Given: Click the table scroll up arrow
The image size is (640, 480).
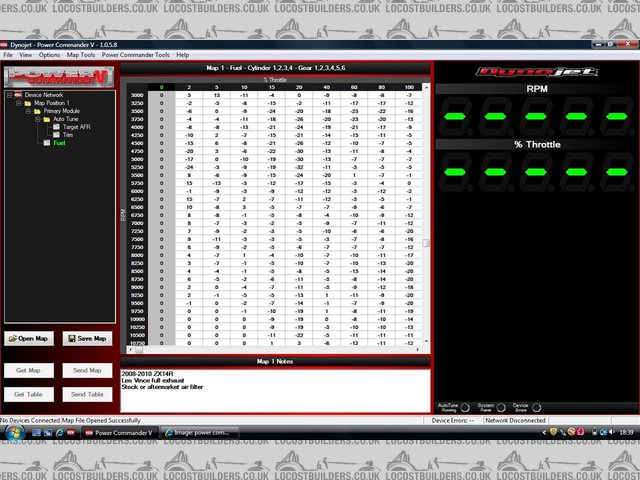Looking at the screenshot, I should (x=426, y=87).
